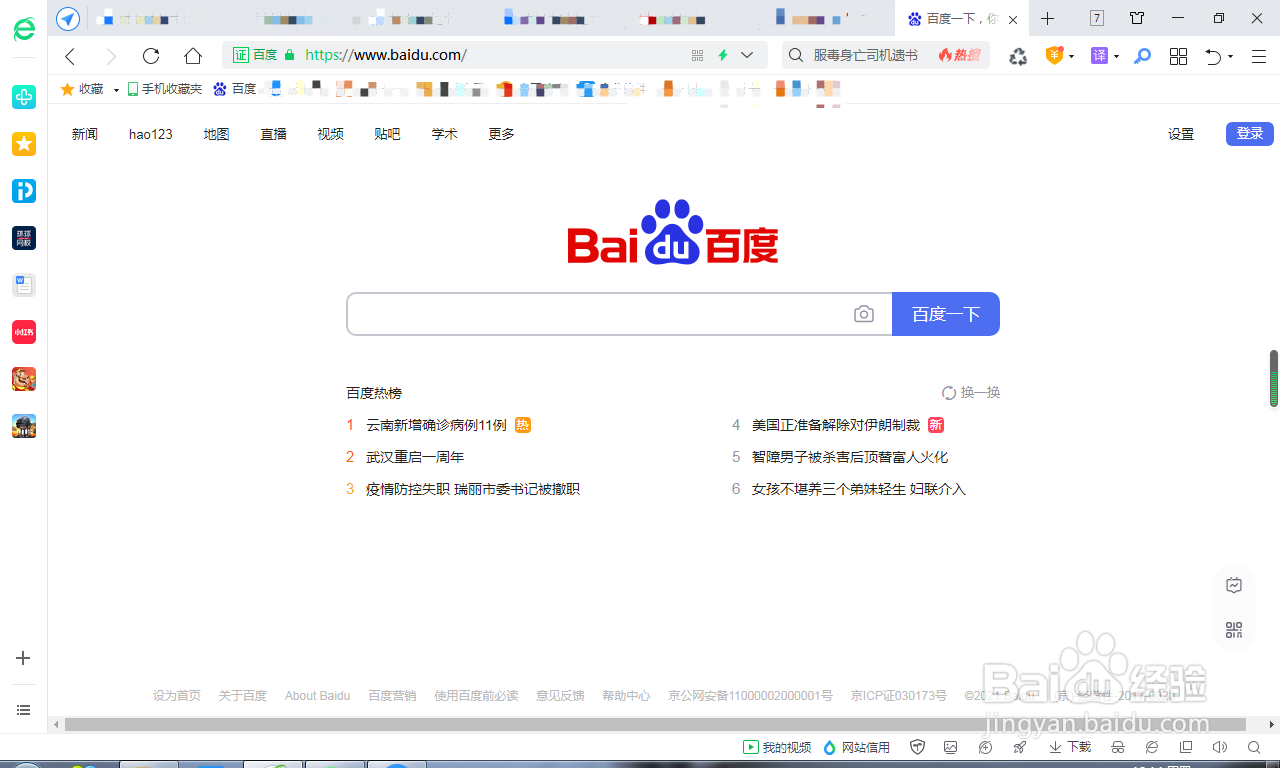Click the rocket accelerator status icon
1280x768 pixels.
pos(1020,747)
